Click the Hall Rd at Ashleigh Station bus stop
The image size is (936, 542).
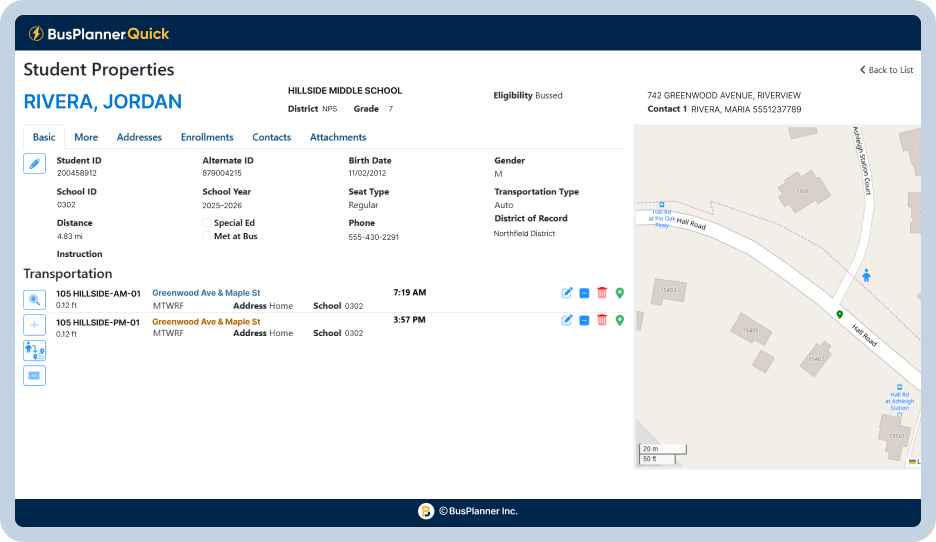pyautogui.click(x=898, y=387)
